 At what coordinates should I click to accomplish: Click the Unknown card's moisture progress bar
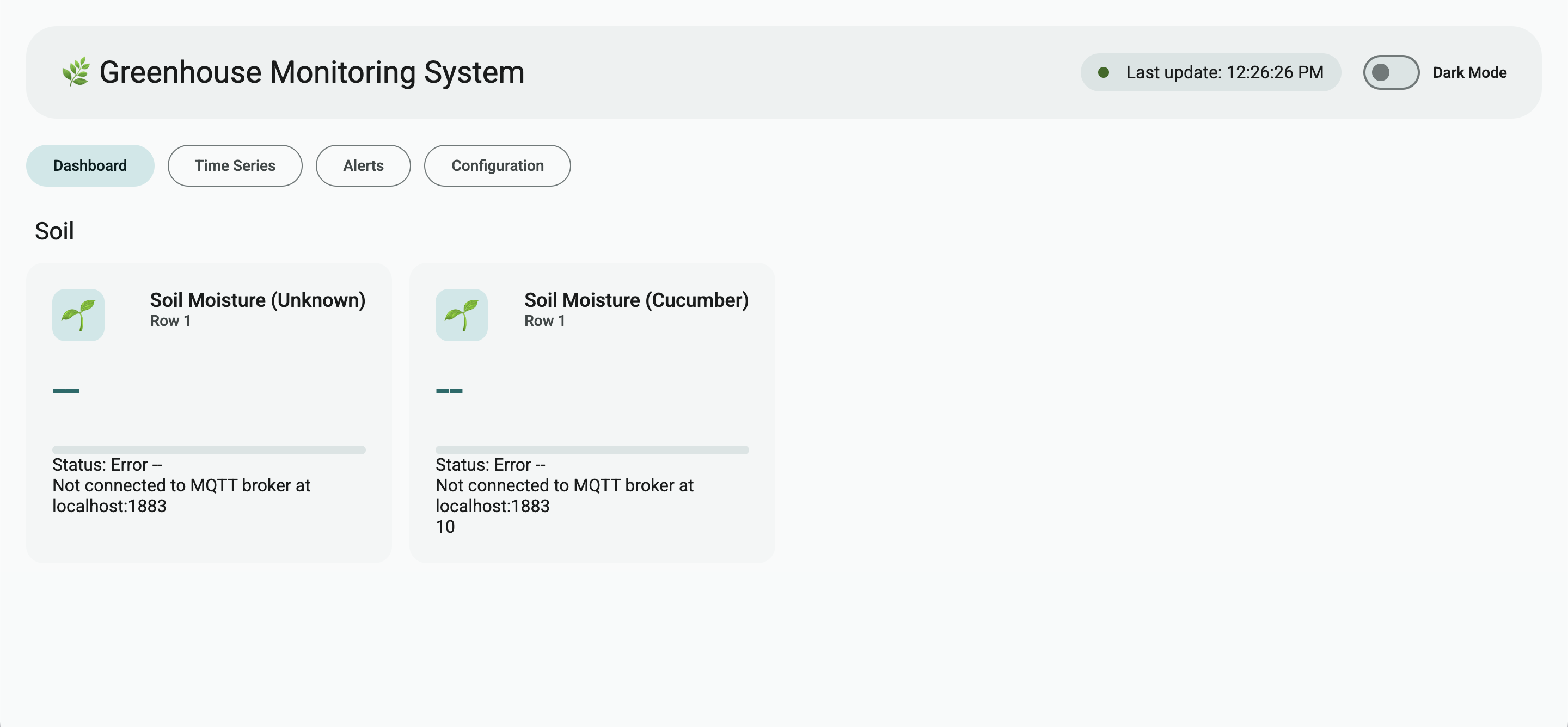coord(209,449)
